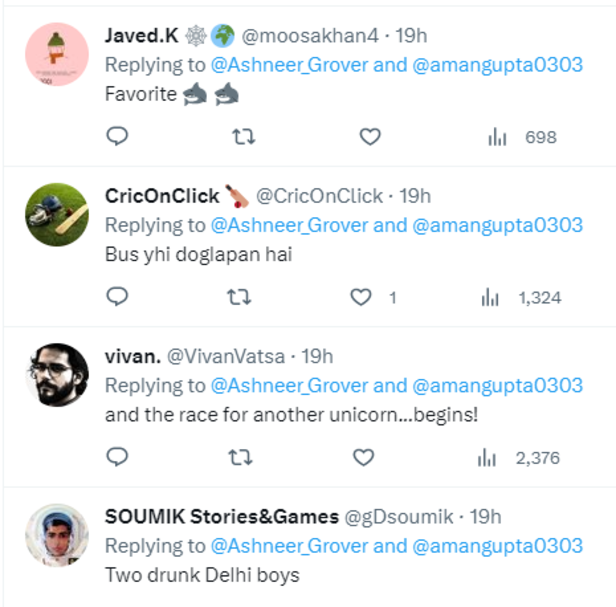
Task: Open vivan's profile avatar
Action: pos(56,375)
